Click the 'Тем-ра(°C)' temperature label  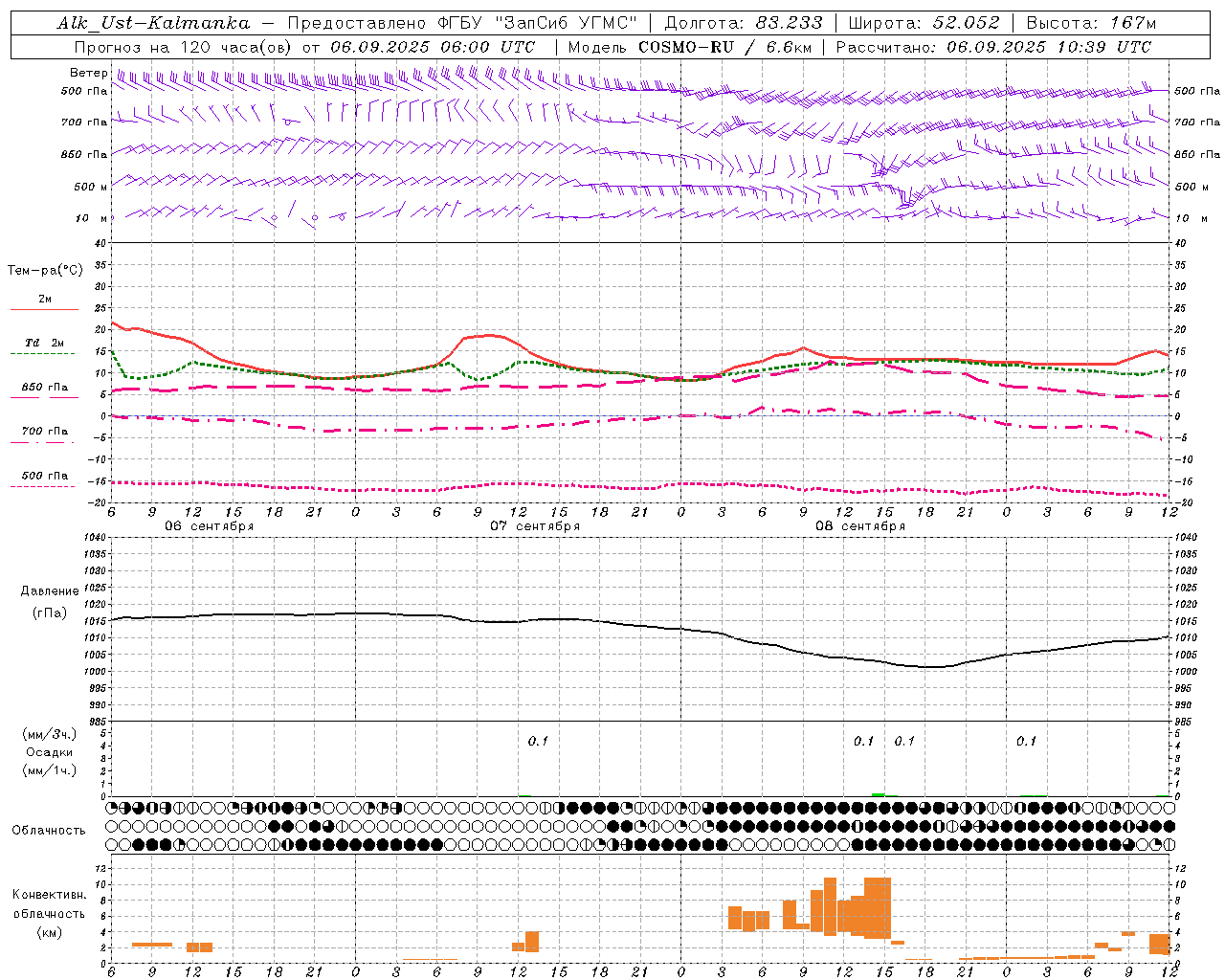45,271
